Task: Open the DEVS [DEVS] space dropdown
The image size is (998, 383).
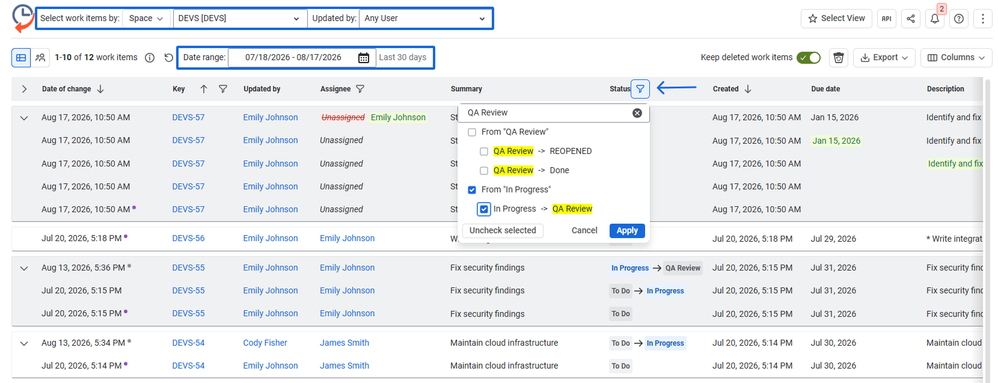Action: (x=239, y=18)
